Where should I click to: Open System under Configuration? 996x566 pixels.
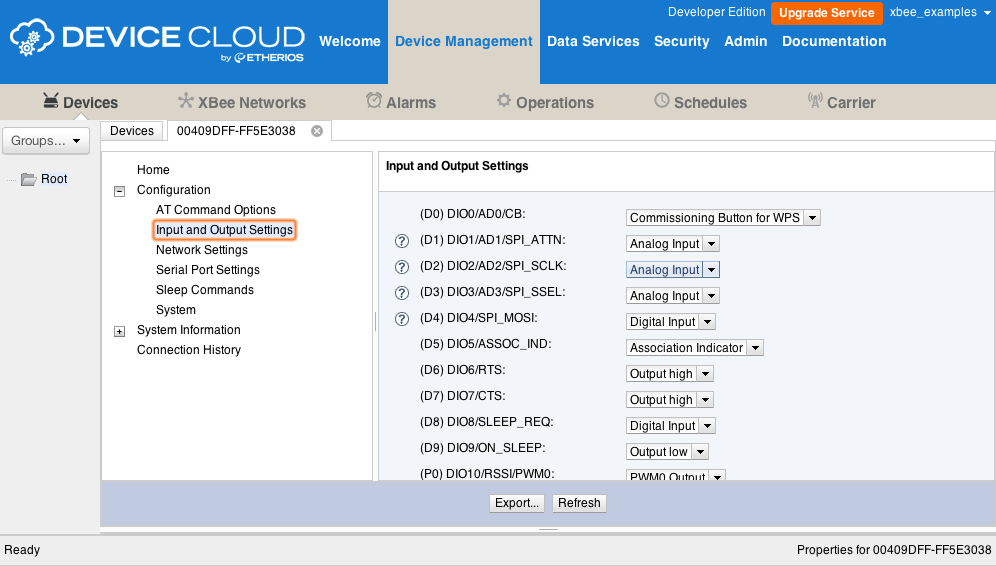tap(176, 310)
